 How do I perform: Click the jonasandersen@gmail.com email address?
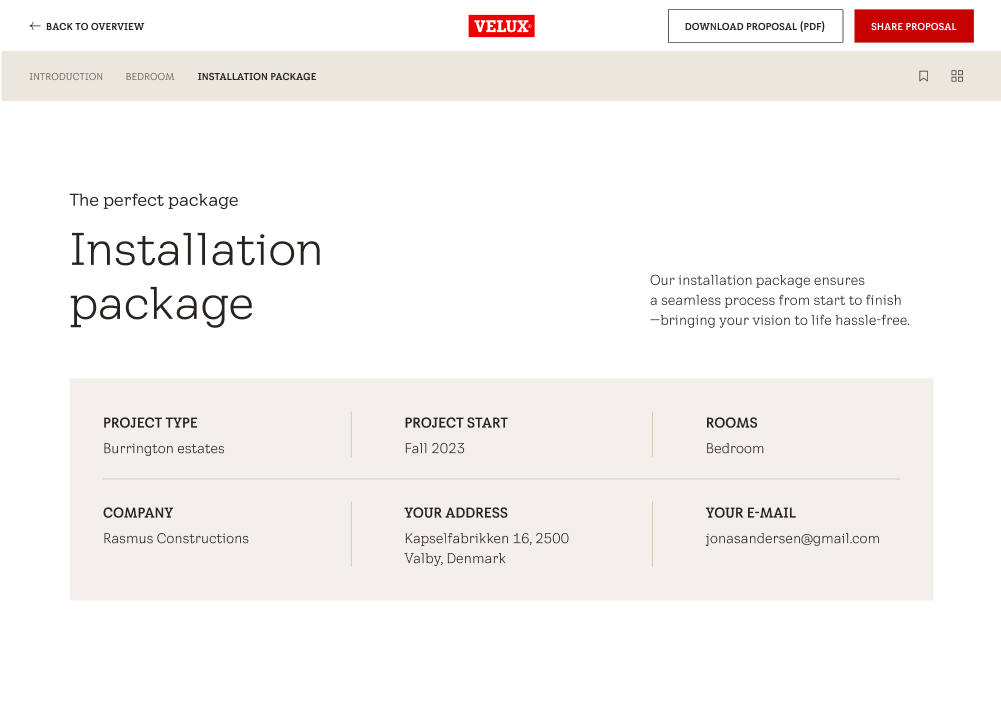click(793, 539)
